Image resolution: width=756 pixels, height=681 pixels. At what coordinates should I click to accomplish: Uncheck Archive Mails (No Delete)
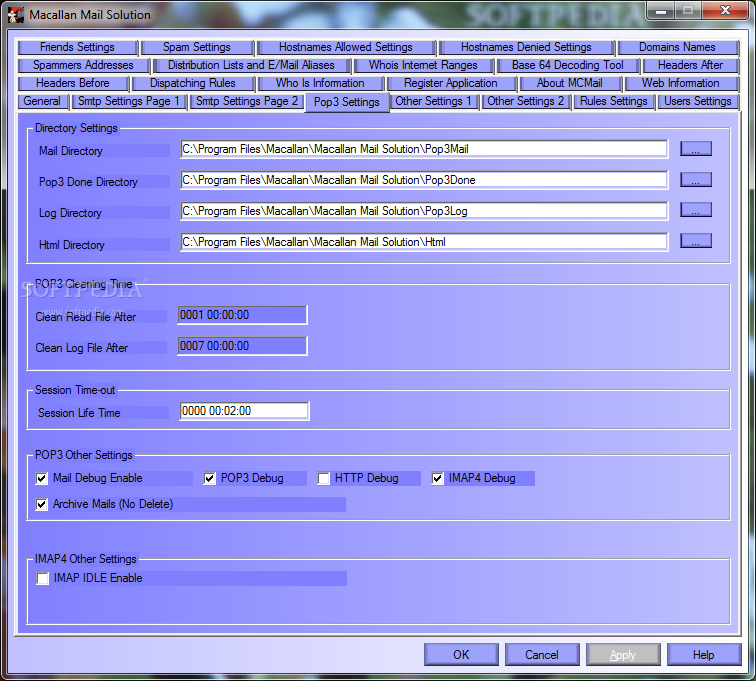(41, 504)
